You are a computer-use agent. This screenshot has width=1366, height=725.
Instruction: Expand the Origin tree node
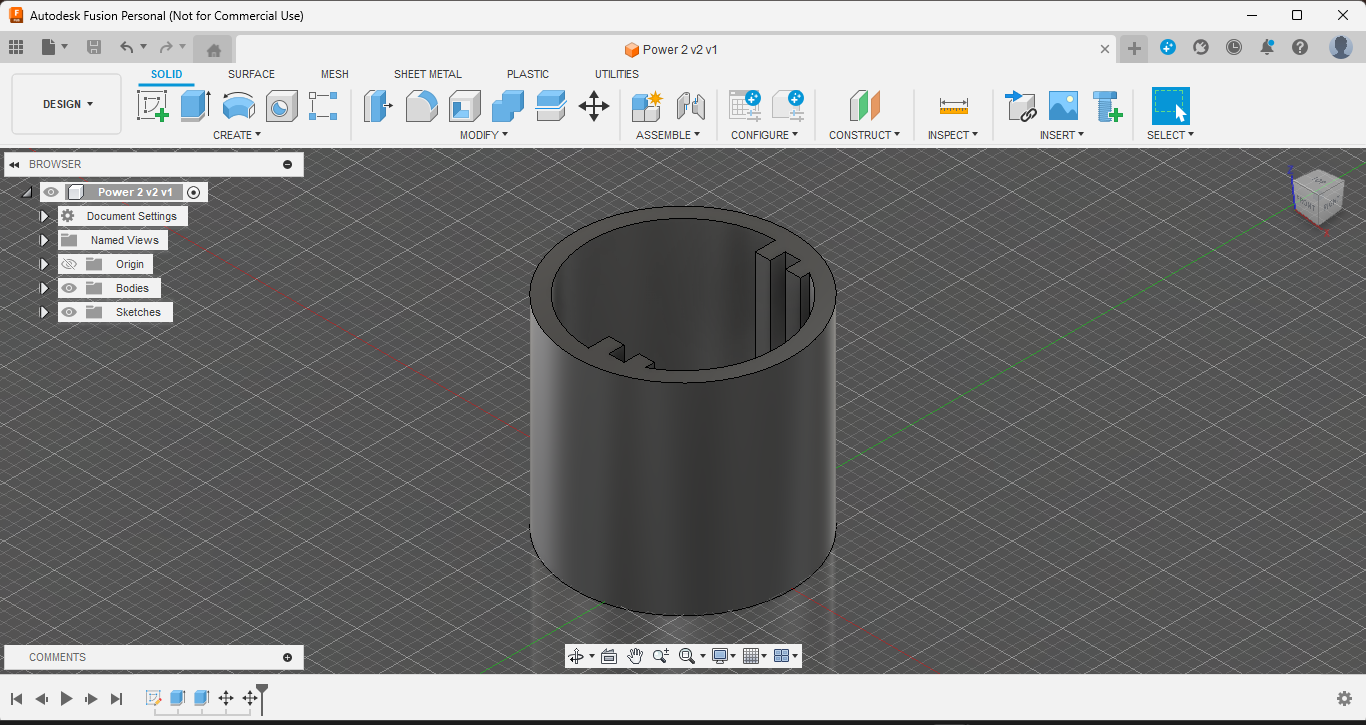pos(44,264)
